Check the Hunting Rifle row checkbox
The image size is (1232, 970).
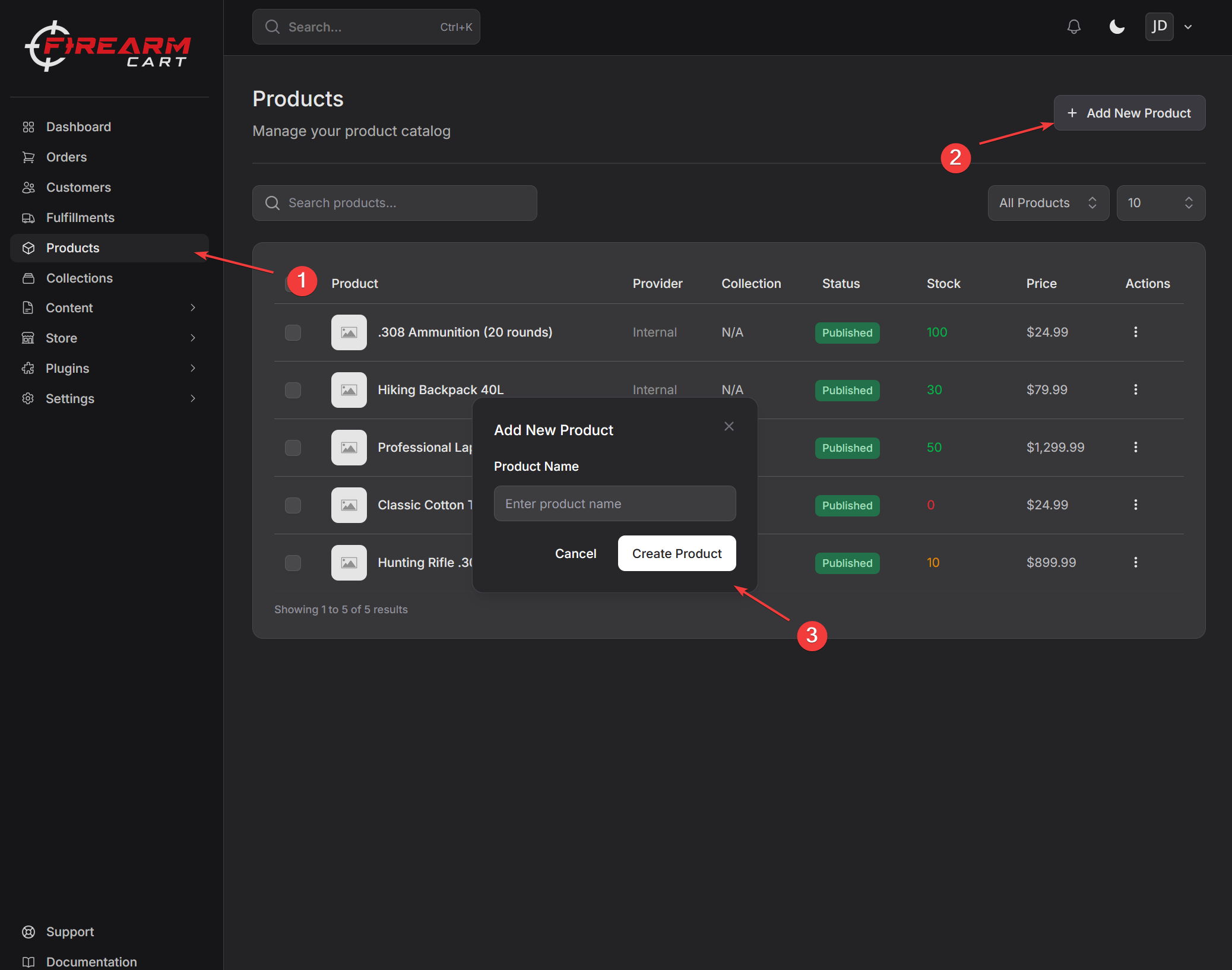293,563
